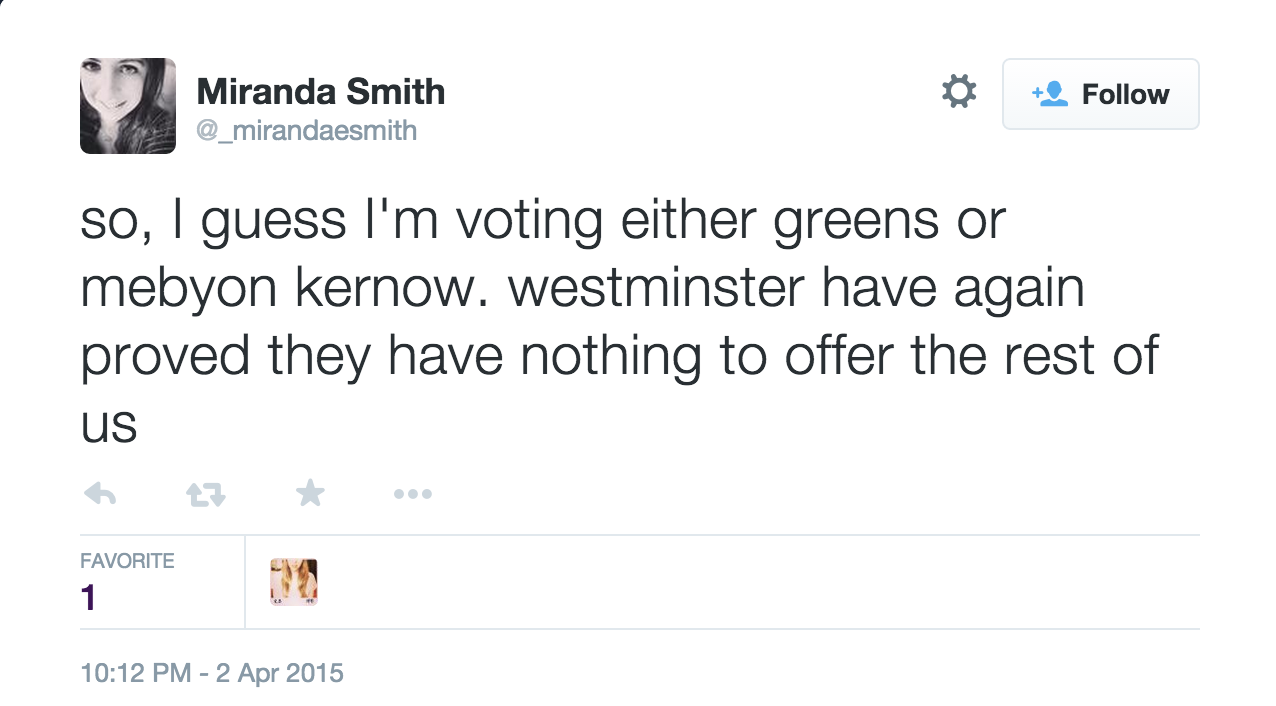Open the @_mirandaesmith handle link
The width and height of the screenshot is (1276, 706).
306,130
